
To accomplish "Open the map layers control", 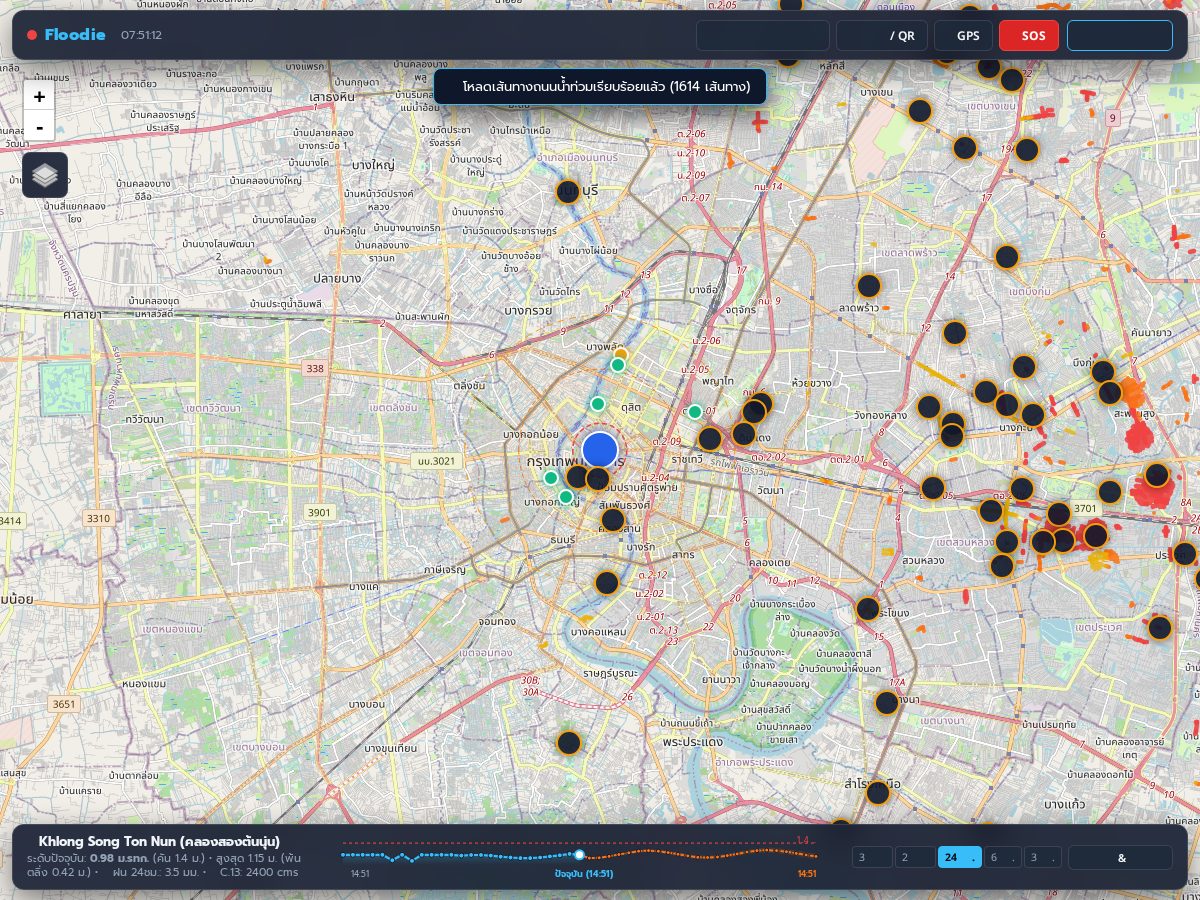I will pos(45,175).
